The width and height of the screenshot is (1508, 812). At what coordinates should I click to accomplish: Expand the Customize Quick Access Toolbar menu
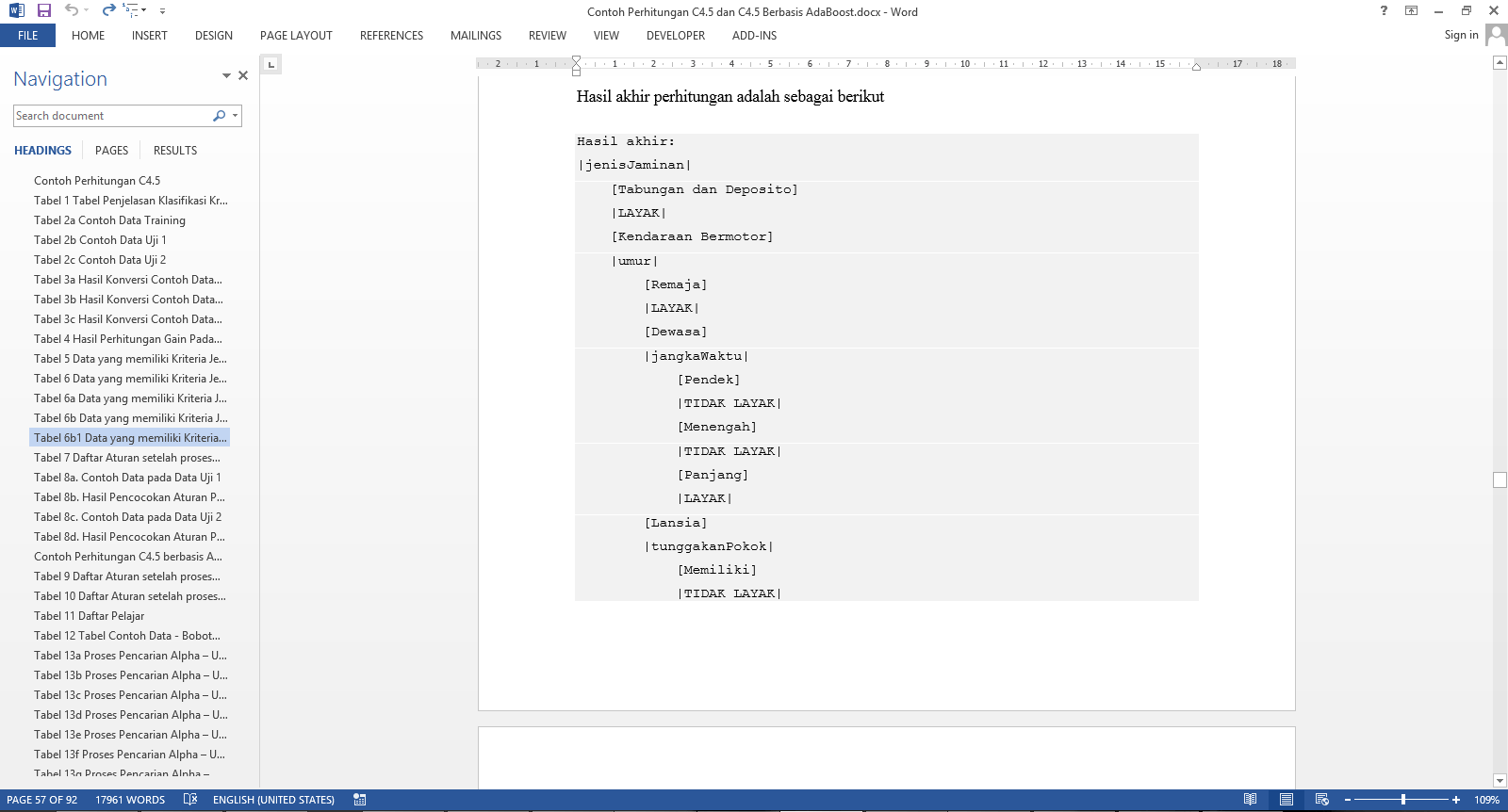162,11
